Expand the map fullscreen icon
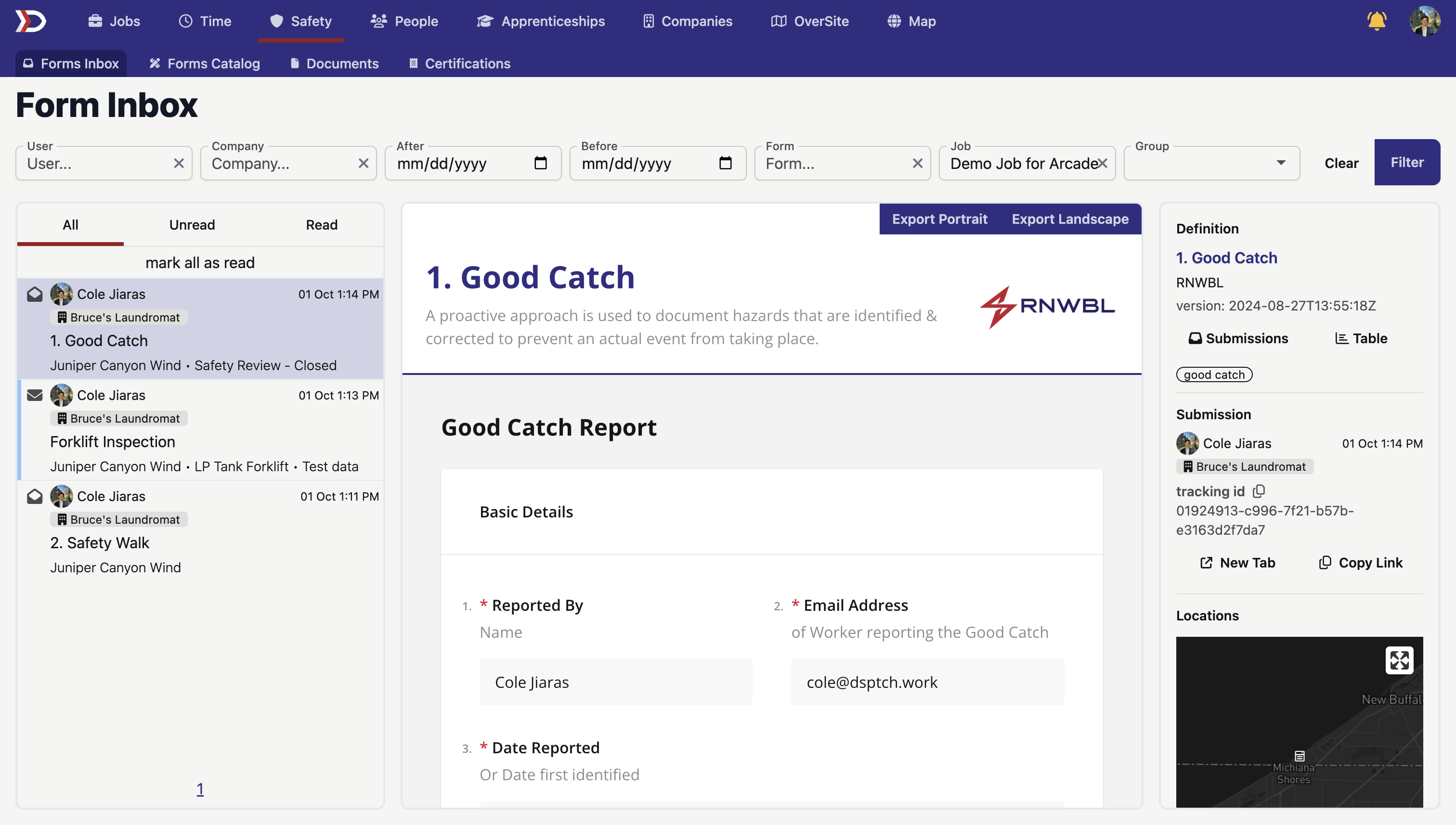This screenshot has width=1456, height=825. [1400, 660]
